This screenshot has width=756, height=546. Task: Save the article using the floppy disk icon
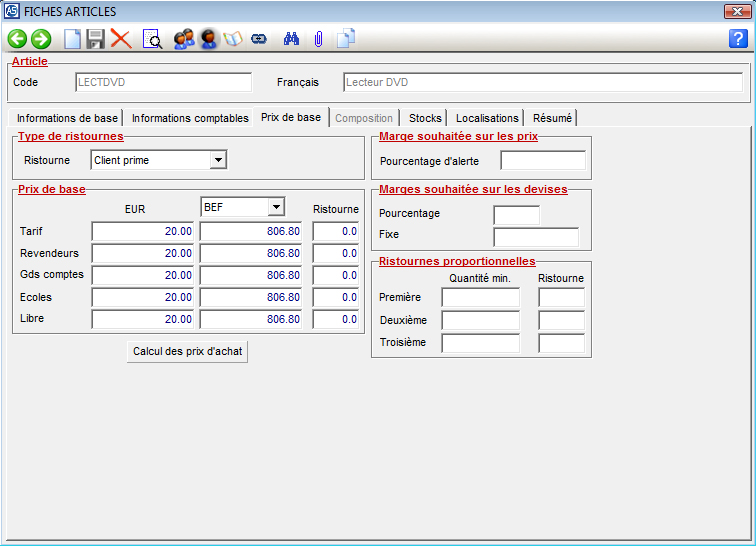[x=96, y=39]
